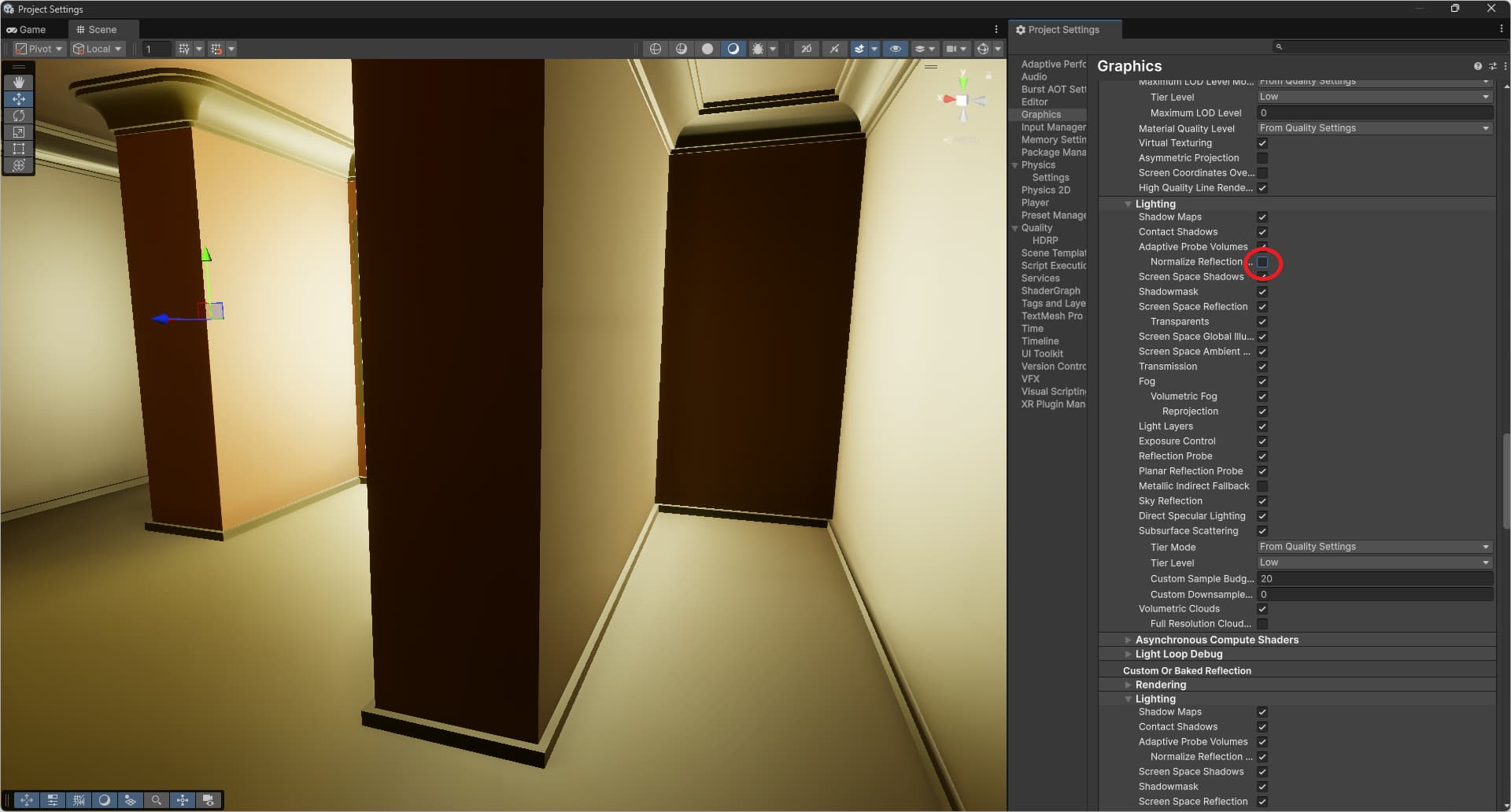Toggle scene lighting with the sun/moon icon
1511x812 pixels.
tap(733, 48)
